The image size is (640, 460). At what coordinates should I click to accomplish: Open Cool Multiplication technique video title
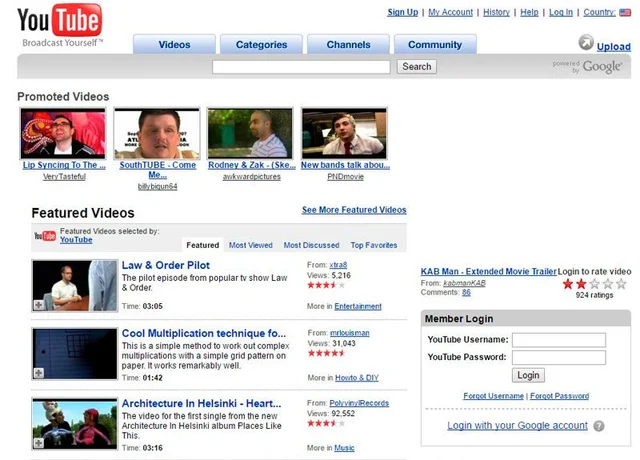(x=204, y=333)
